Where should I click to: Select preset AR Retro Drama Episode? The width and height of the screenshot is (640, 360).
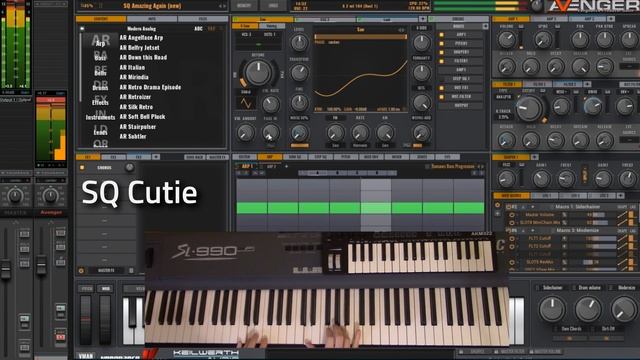click(150, 87)
